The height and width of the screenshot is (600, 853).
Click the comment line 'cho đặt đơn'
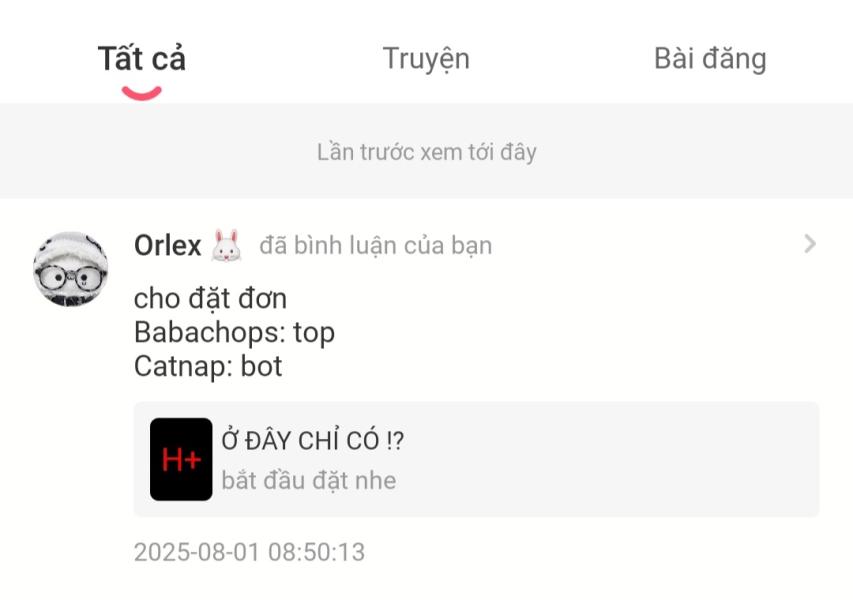(x=210, y=298)
